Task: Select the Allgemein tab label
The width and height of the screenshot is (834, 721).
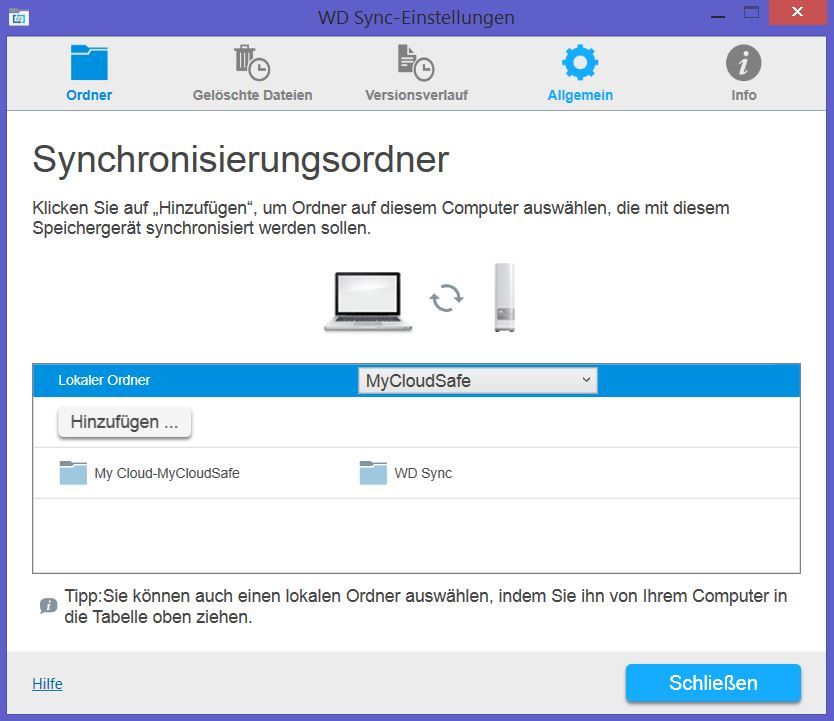Action: pos(580,95)
